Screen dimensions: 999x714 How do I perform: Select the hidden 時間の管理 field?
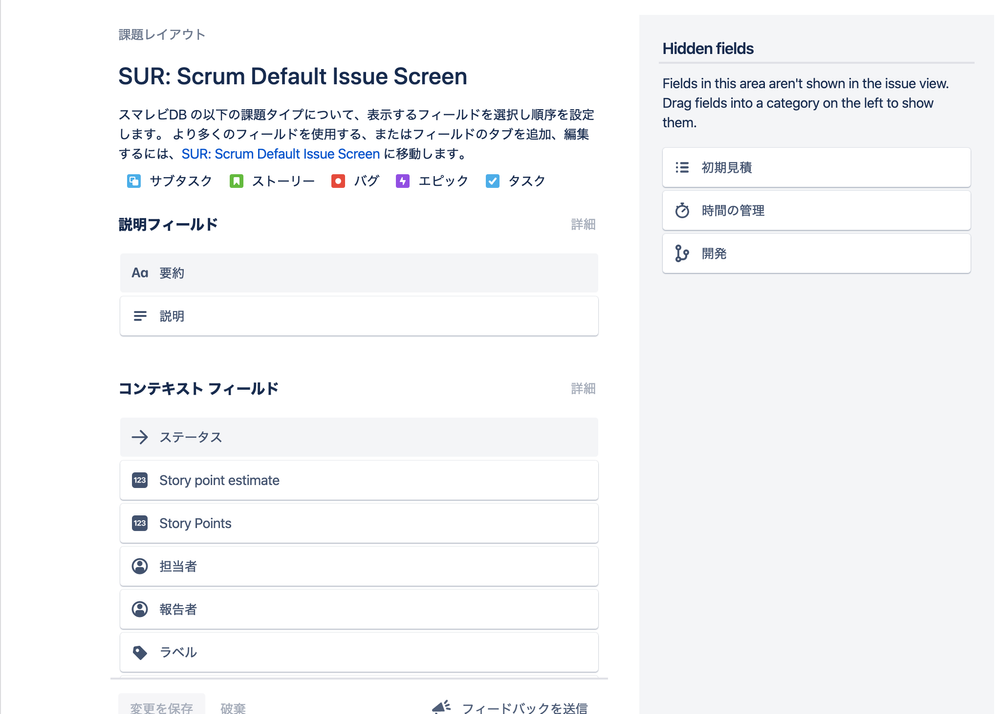tap(816, 210)
